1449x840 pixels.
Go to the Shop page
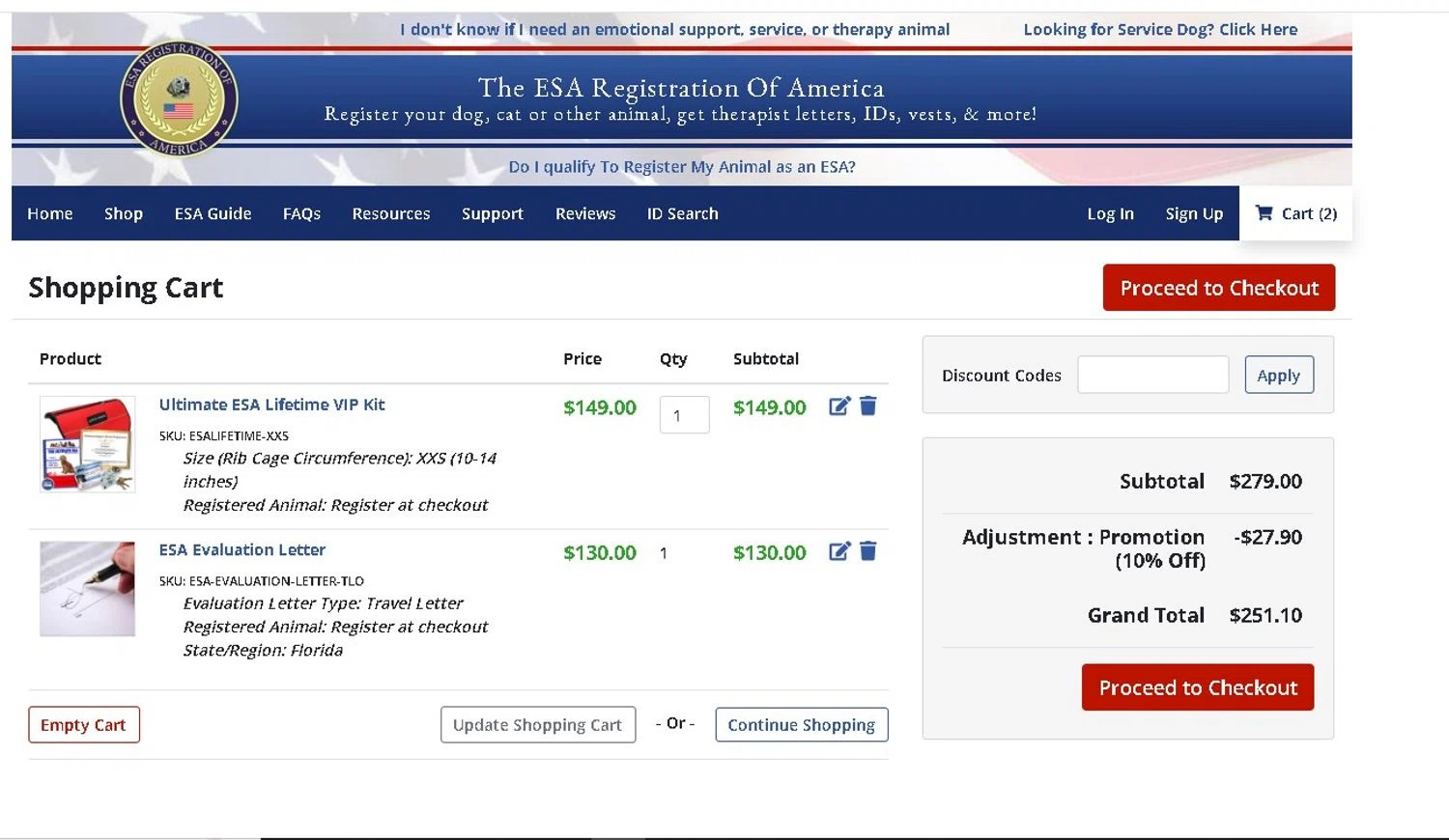click(124, 213)
